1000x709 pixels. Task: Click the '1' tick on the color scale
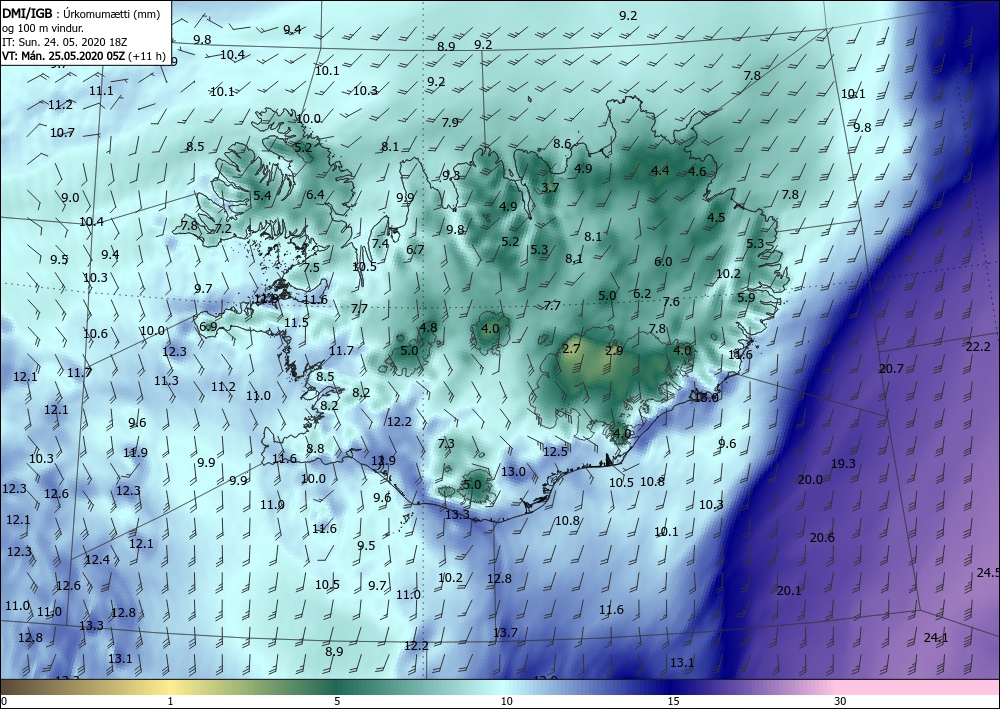pos(170,701)
